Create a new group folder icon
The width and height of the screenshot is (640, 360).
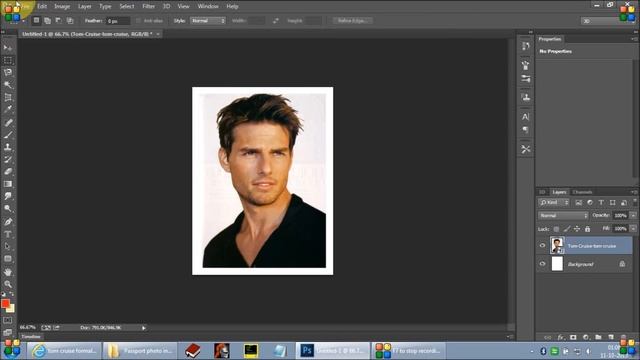point(598,337)
